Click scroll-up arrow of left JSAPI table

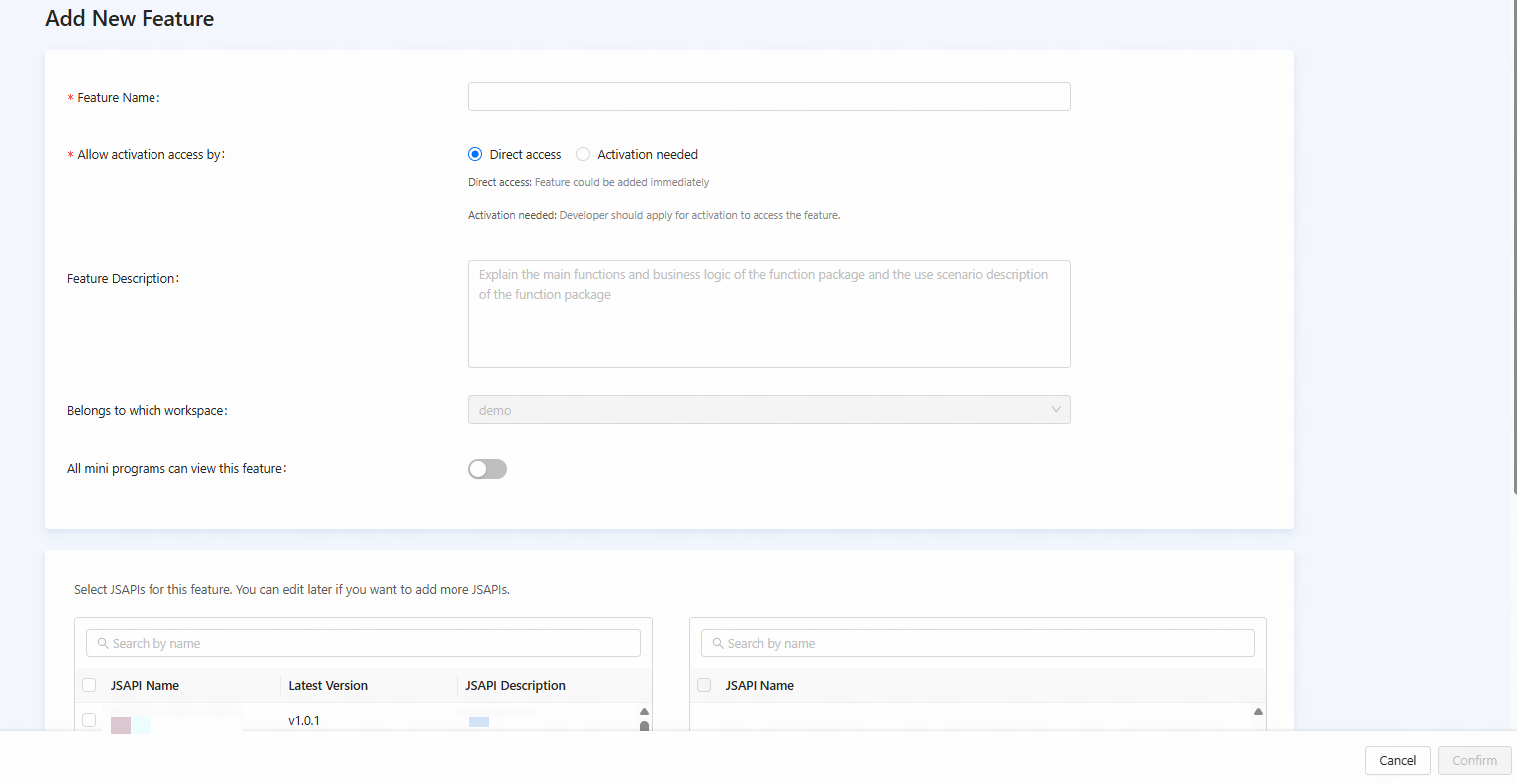pos(644,711)
